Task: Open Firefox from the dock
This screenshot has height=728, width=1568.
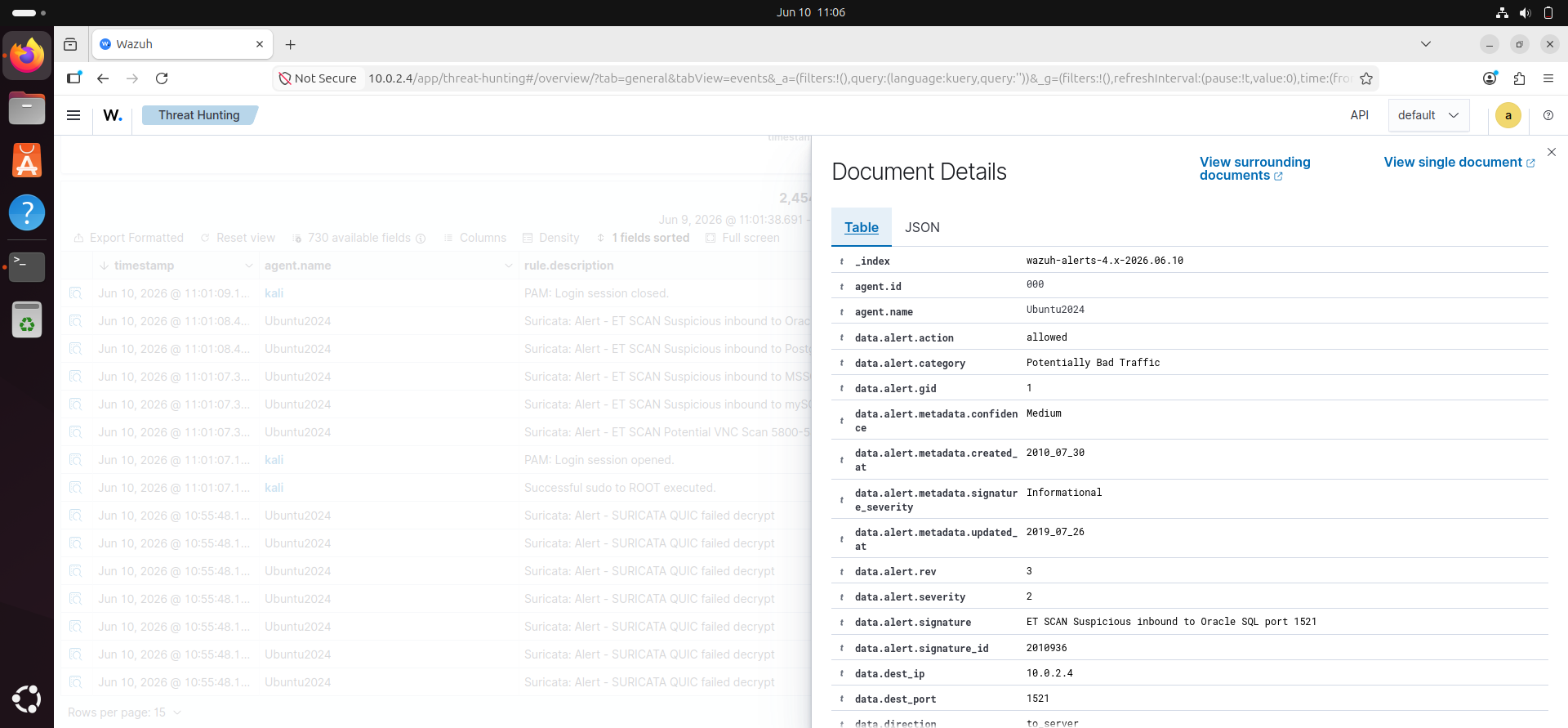Action: (27, 56)
